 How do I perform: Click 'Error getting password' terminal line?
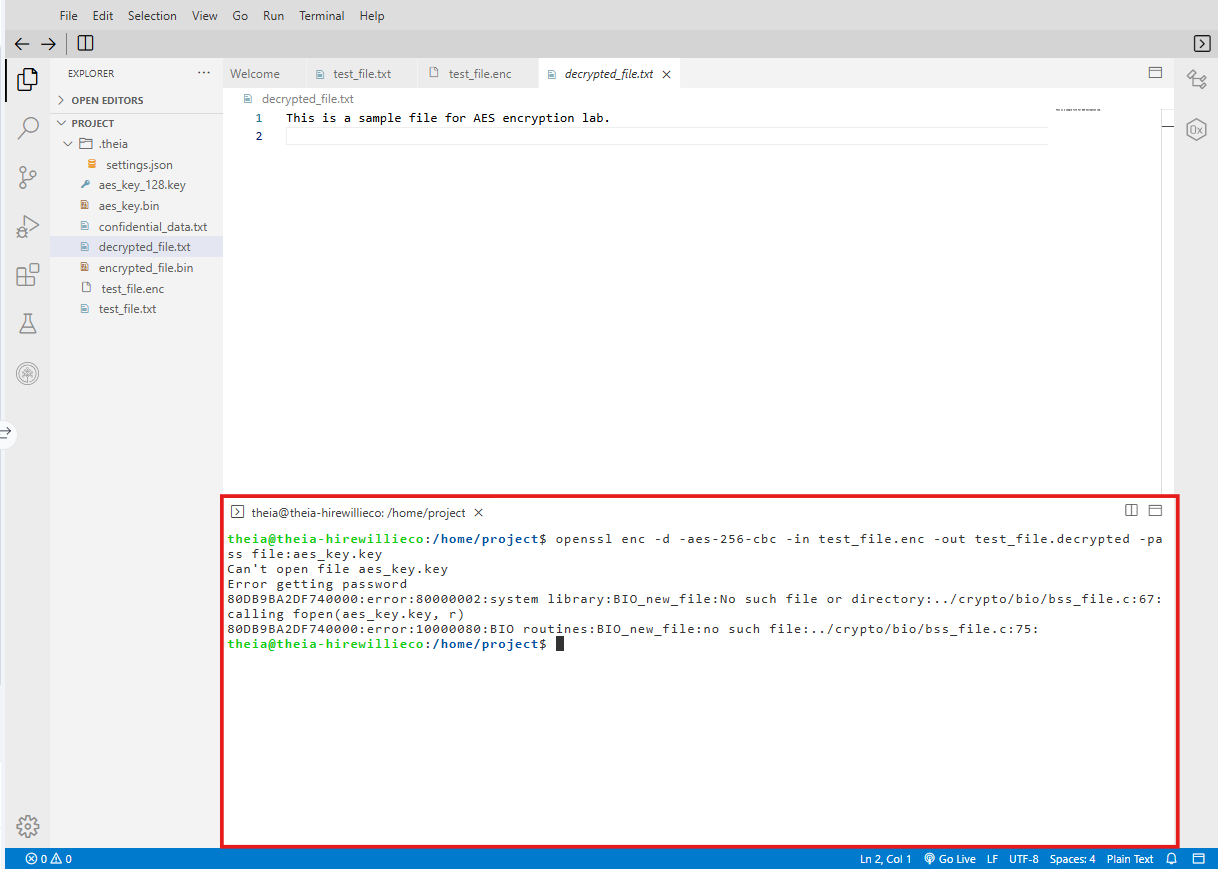pyautogui.click(x=317, y=584)
